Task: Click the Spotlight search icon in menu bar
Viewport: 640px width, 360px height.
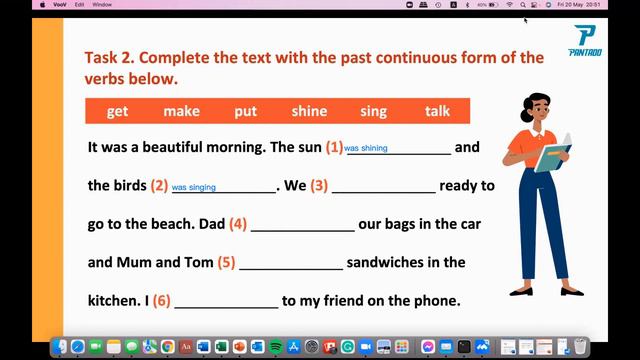Action: pyautogui.click(x=522, y=5)
